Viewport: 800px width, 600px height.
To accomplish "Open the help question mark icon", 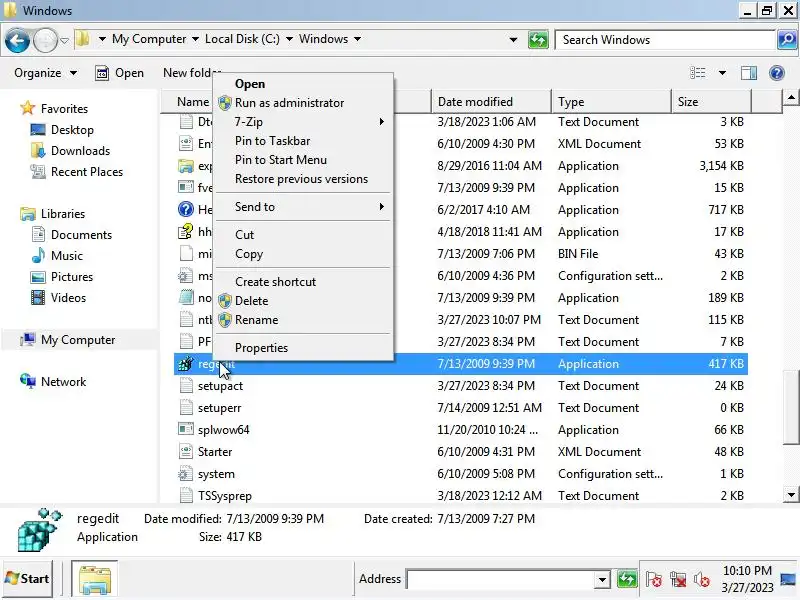I will [x=776, y=73].
